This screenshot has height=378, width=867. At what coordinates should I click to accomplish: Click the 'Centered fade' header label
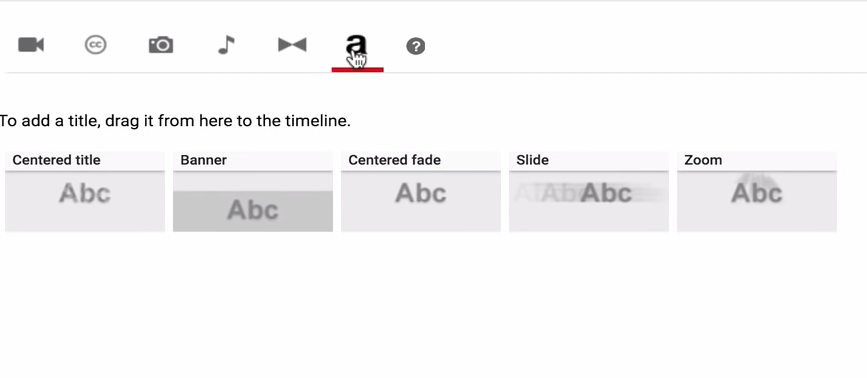click(x=394, y=160)
